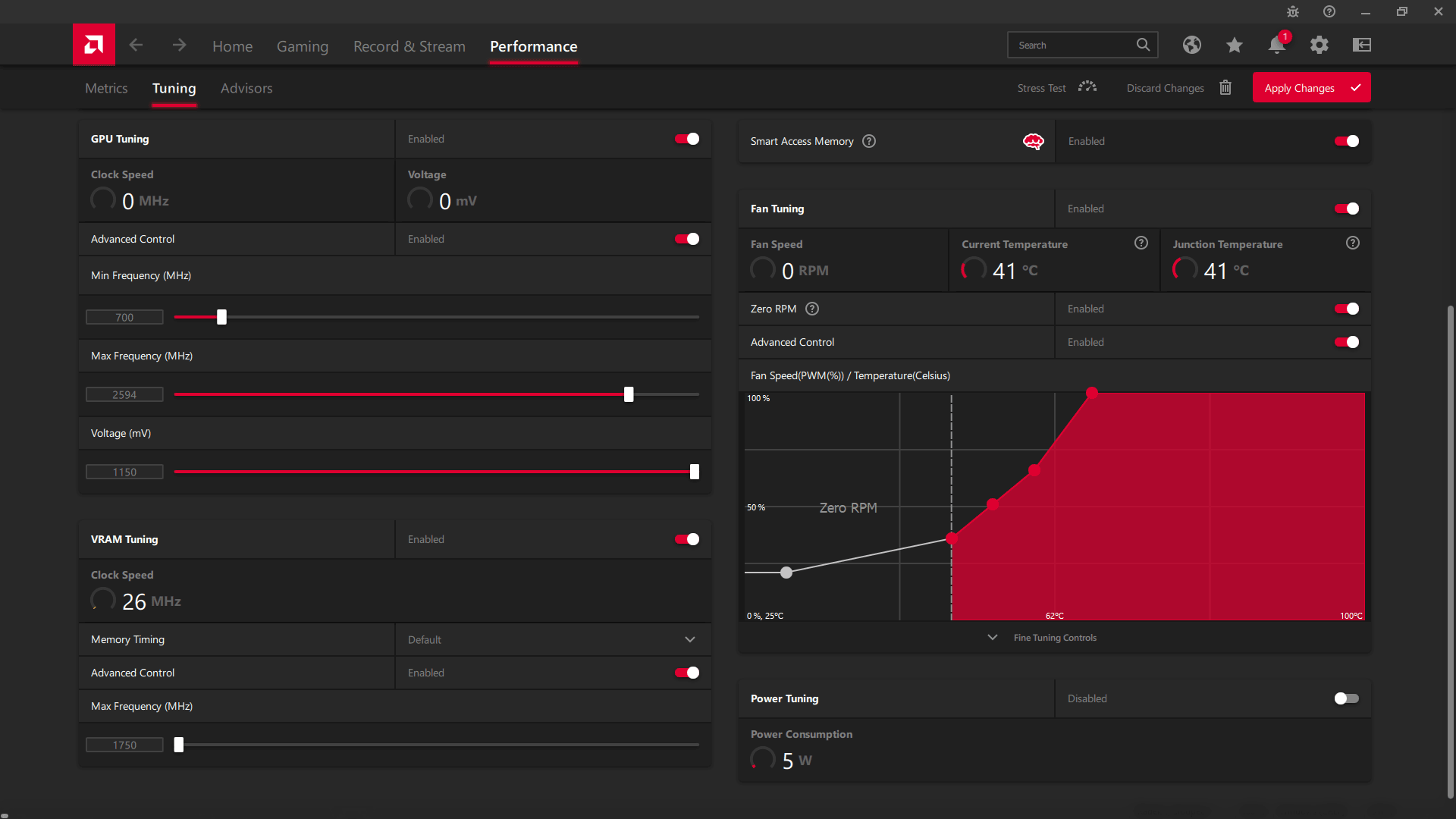Click Apply Changes button
Viewport: 1456px width, 819px height.
pyautogui.click(x=1311, y=87)
